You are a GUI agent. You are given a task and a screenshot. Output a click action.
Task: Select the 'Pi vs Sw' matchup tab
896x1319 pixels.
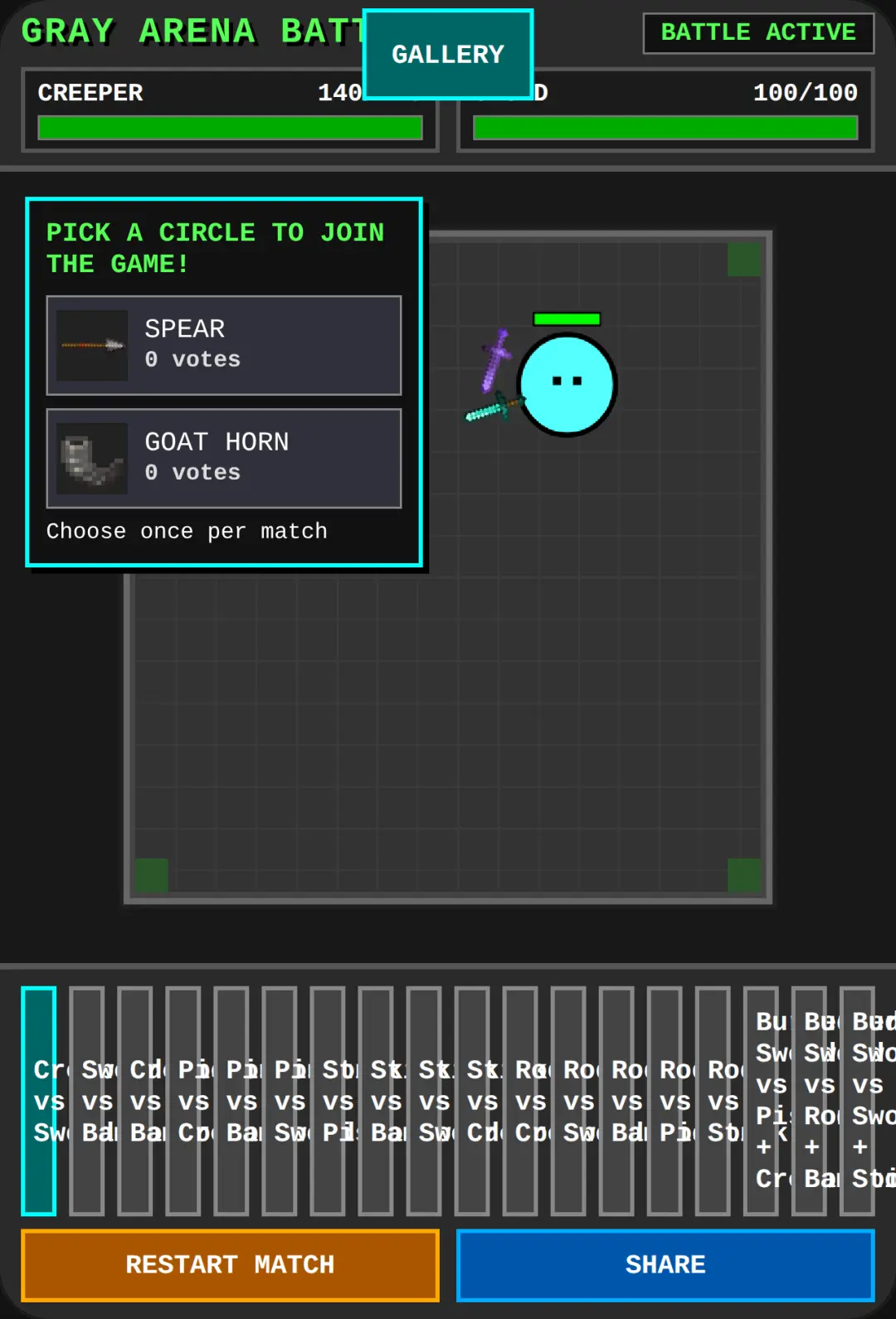pos(280,1101)
